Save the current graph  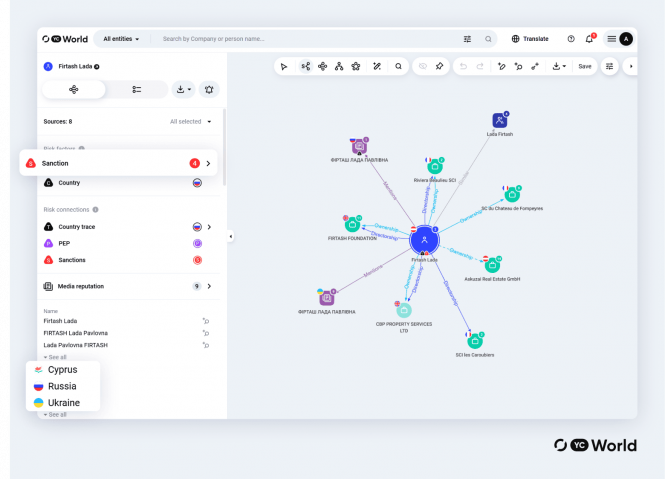(x=584, y=66)
